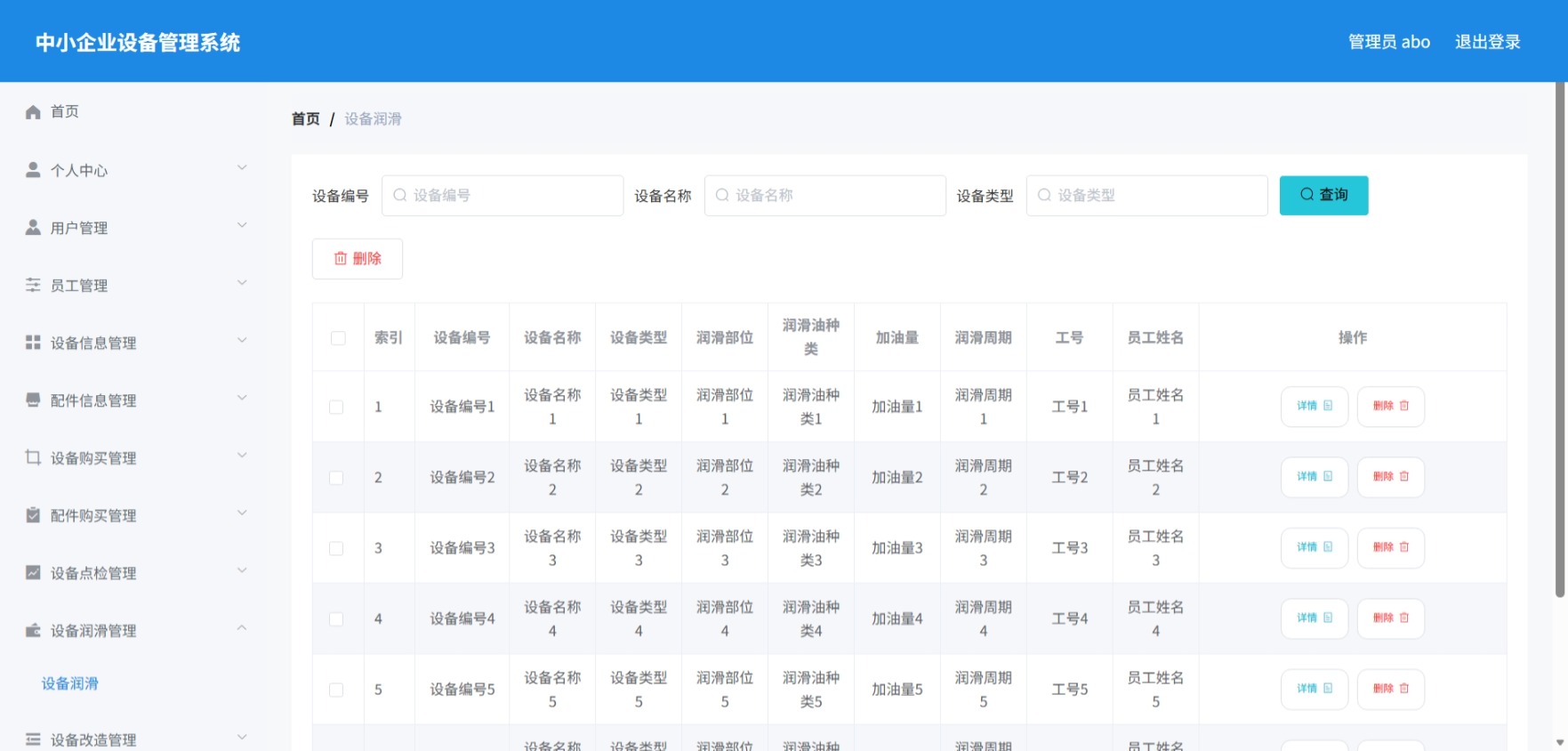Click the 设备润滑 breadcrumb text
The width and height of the screenshot is (1568, 751).
click(373, 118)
